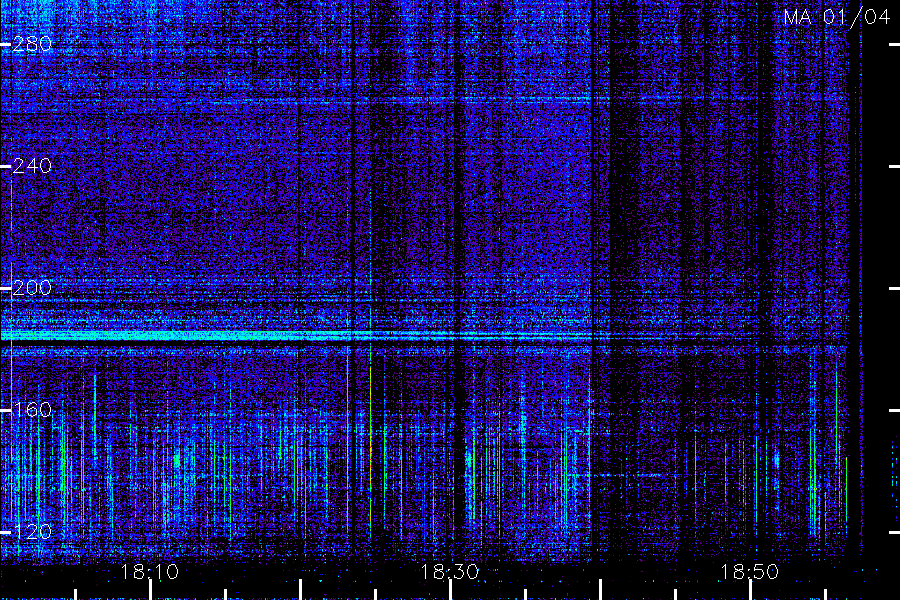The width and height of the screenshot is (900, 600).
Task: Click the 240 frequency axis label
Action: point(32,166)
